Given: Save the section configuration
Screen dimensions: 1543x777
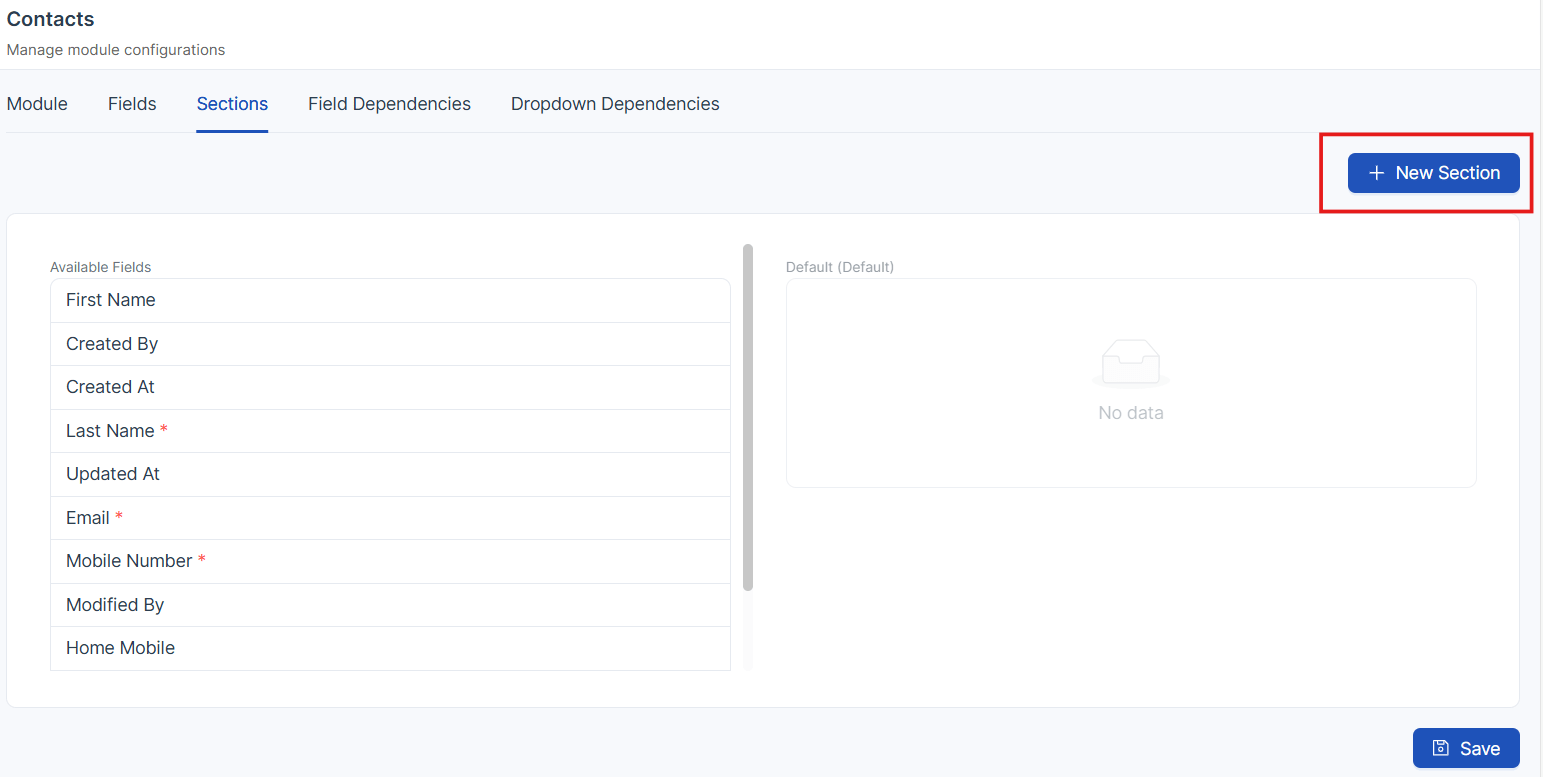Looking at the screenshot, I should click(1466, 748).
